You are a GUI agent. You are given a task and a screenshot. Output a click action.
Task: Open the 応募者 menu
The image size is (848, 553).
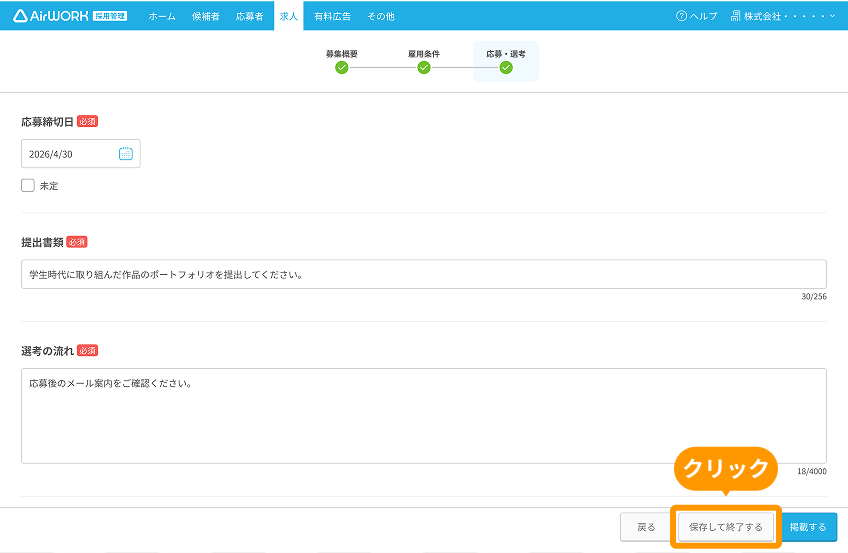coord(249,16)
